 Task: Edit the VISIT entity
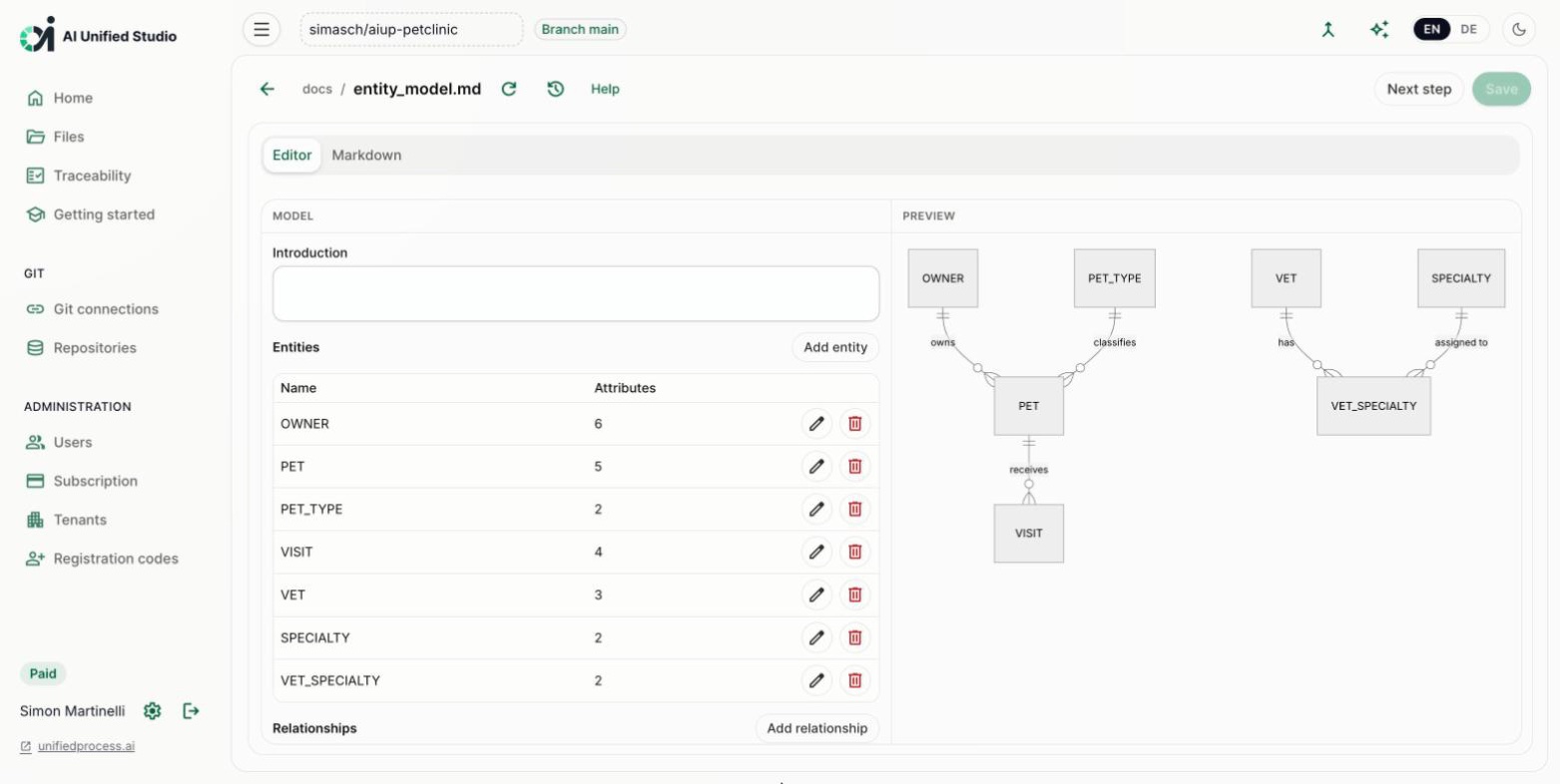[x=816, y=552]
